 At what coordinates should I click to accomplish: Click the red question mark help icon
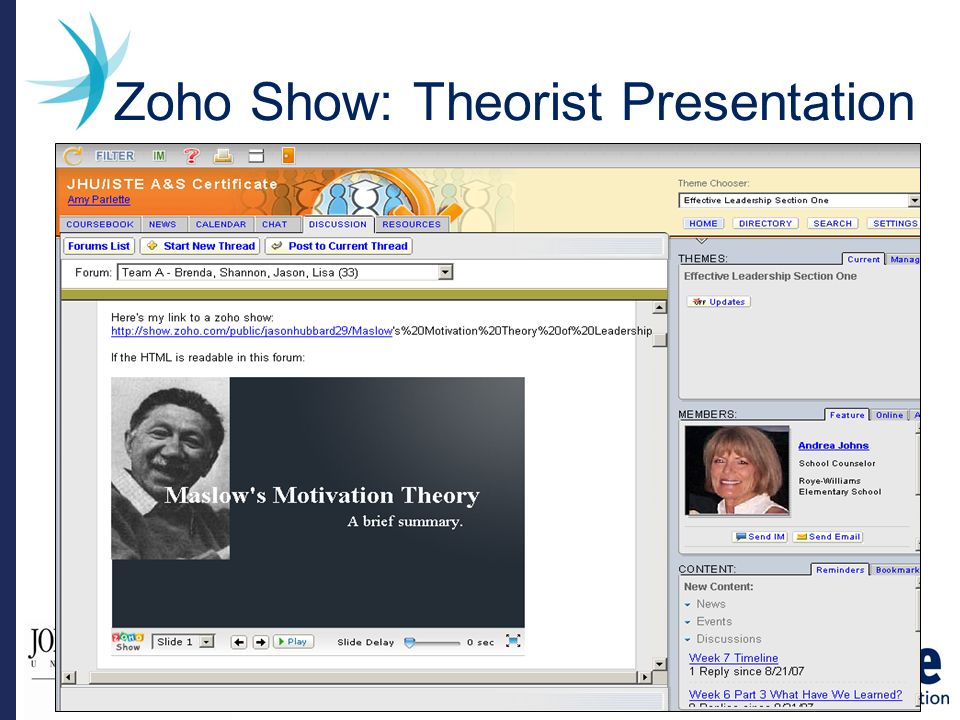pyautogui.click(x=192, y=156)
